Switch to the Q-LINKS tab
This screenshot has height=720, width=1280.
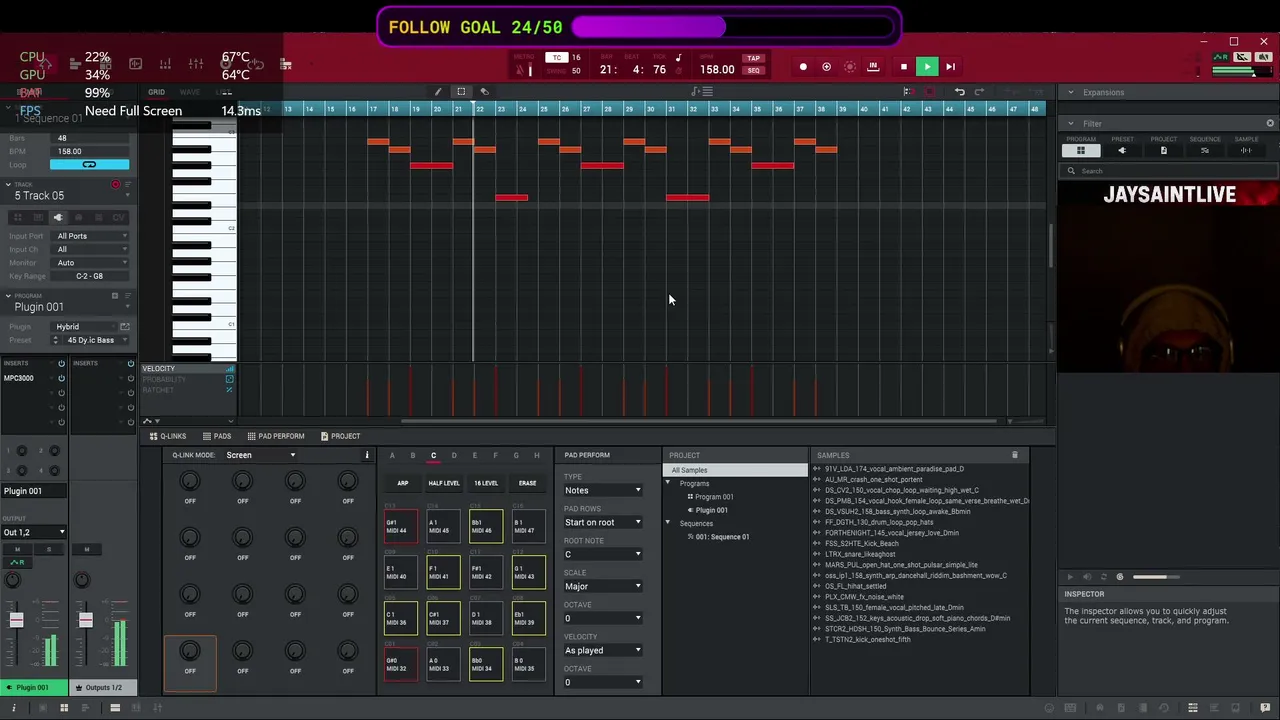(168, 436)
